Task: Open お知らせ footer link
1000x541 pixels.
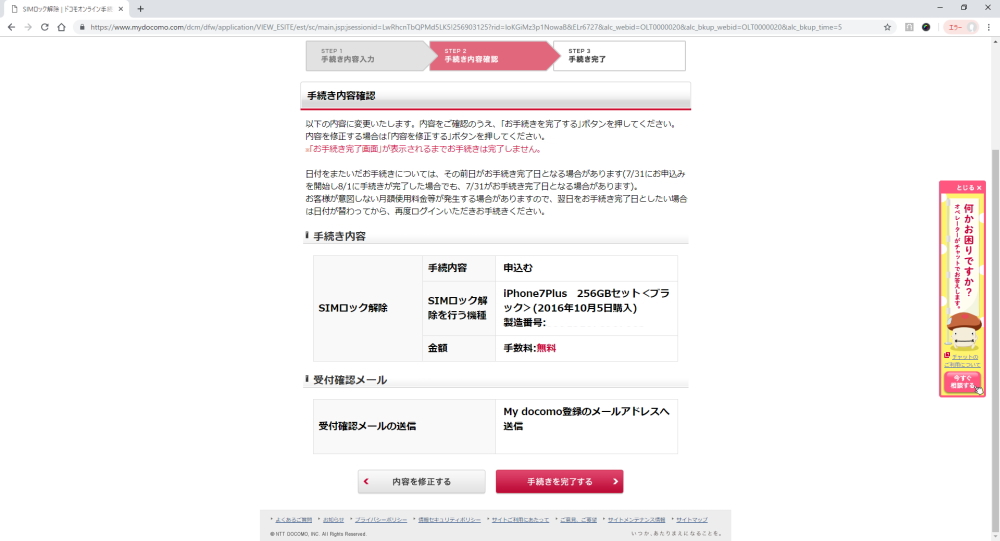Action: pos(333,520)
